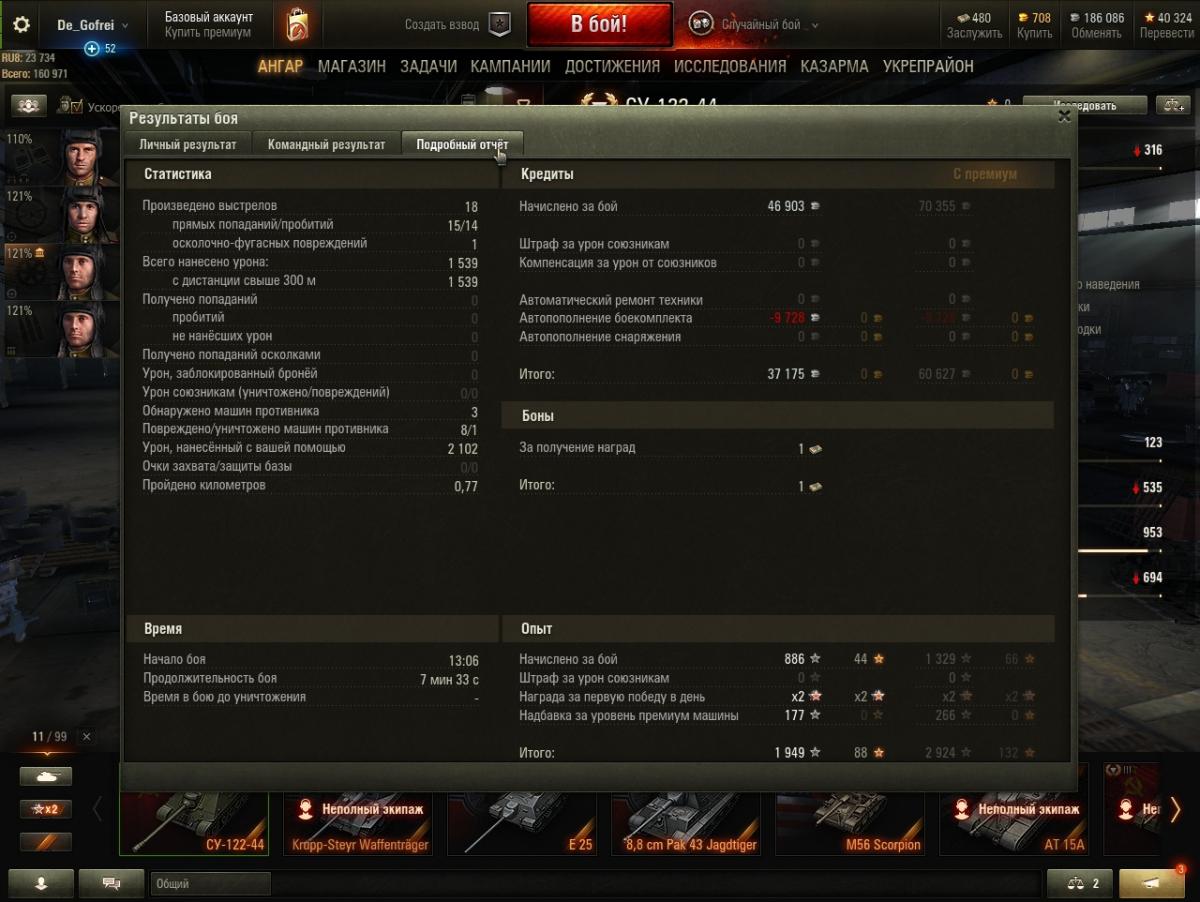Screen dimensions: 1200x902
Task: Open the УКРЕПРАЙОН menu
Action: pos(928,67)
